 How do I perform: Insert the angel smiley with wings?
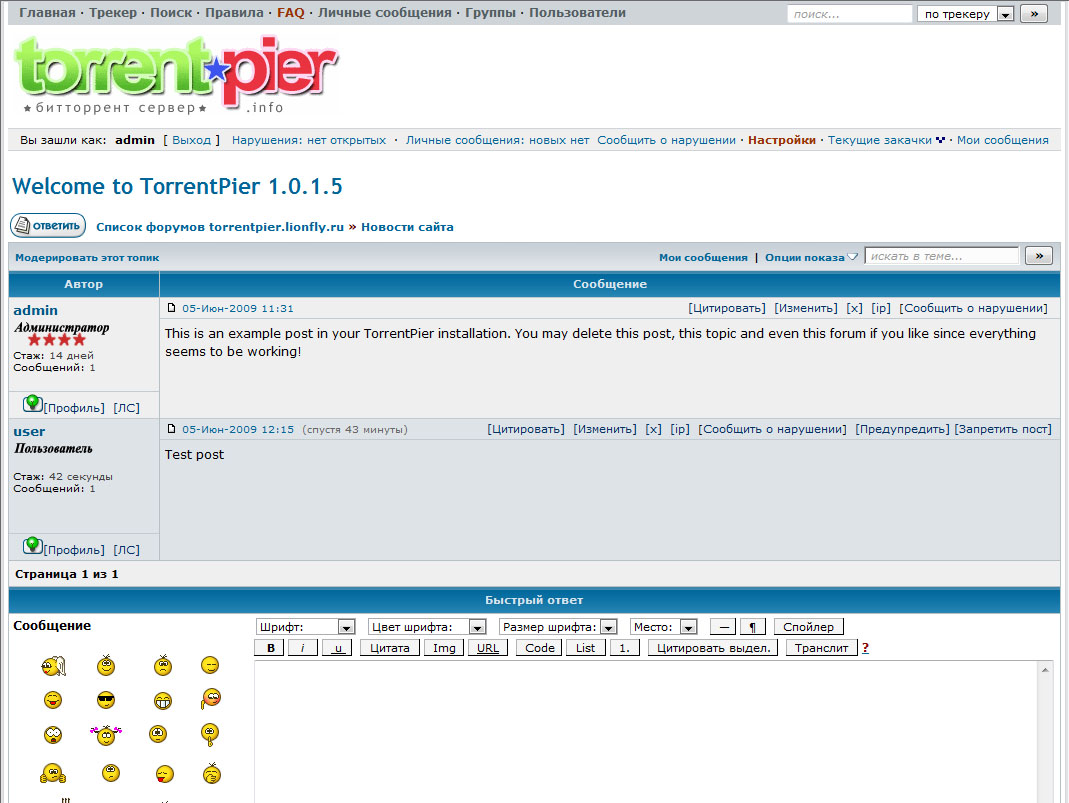53,665
